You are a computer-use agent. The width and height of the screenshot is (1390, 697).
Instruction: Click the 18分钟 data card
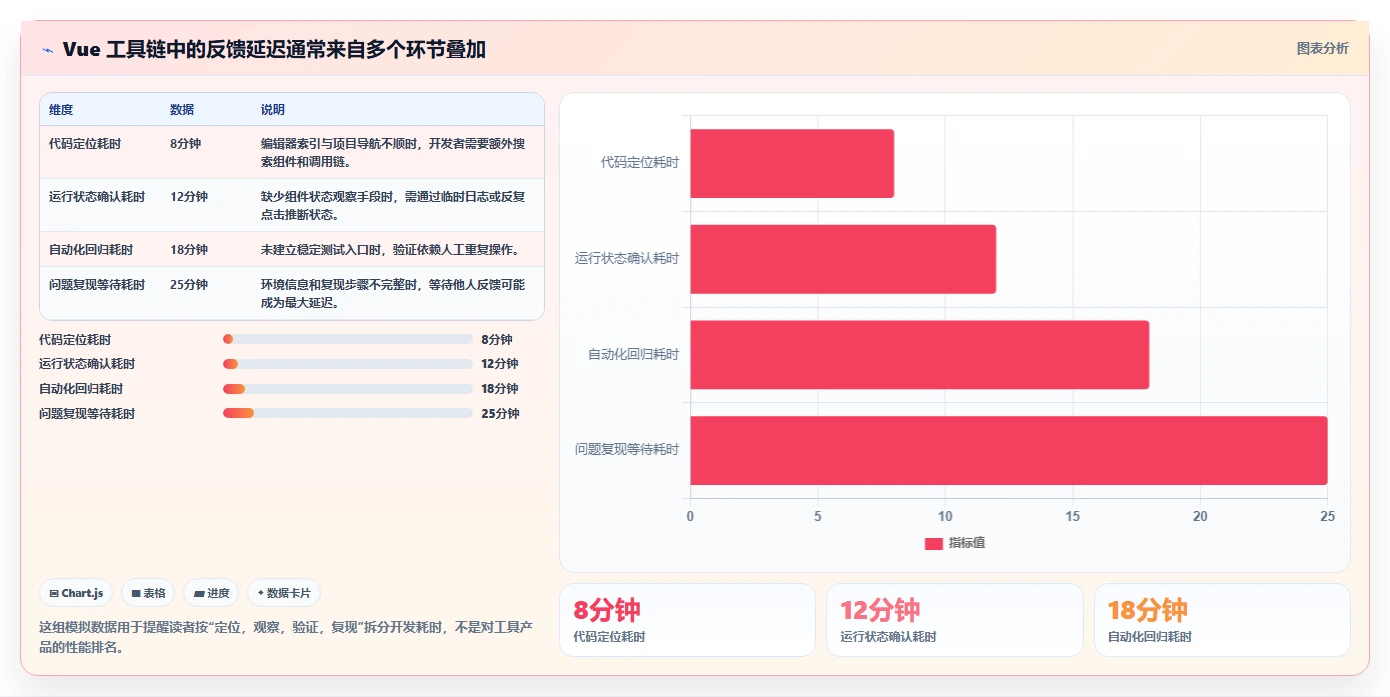coord(1222,620)
